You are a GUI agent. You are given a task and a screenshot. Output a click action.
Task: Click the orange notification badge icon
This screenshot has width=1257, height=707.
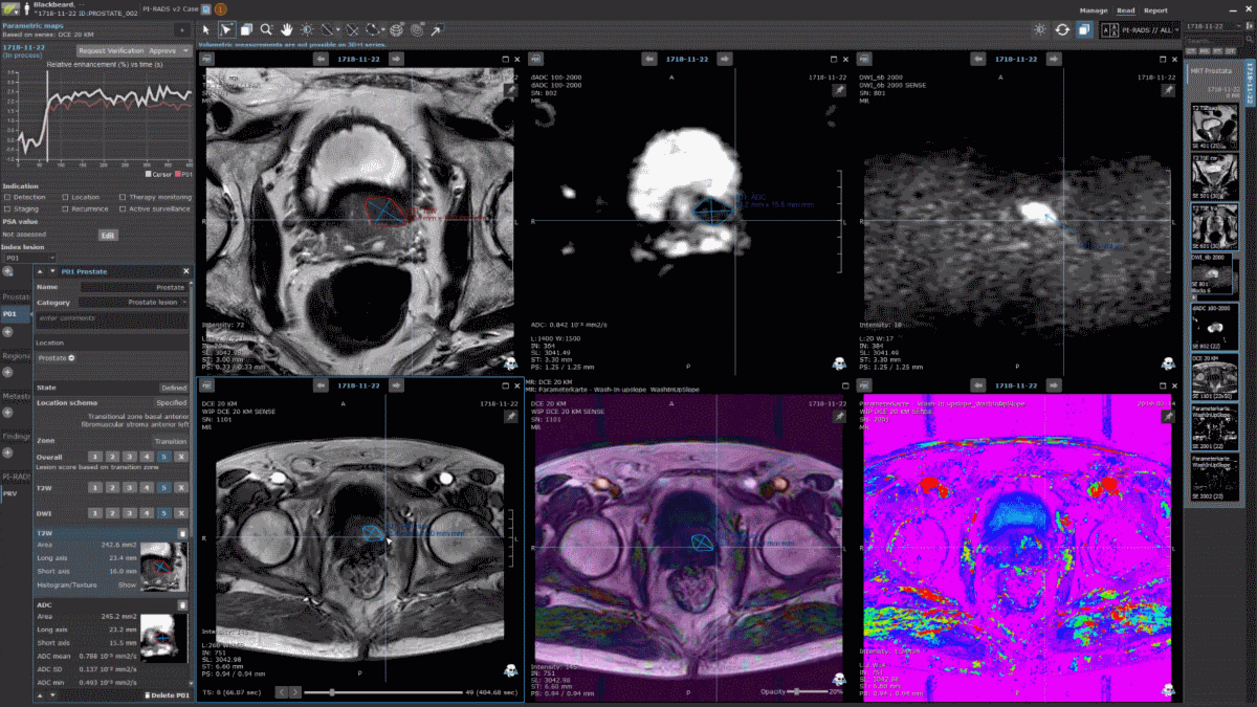[221, 10]
